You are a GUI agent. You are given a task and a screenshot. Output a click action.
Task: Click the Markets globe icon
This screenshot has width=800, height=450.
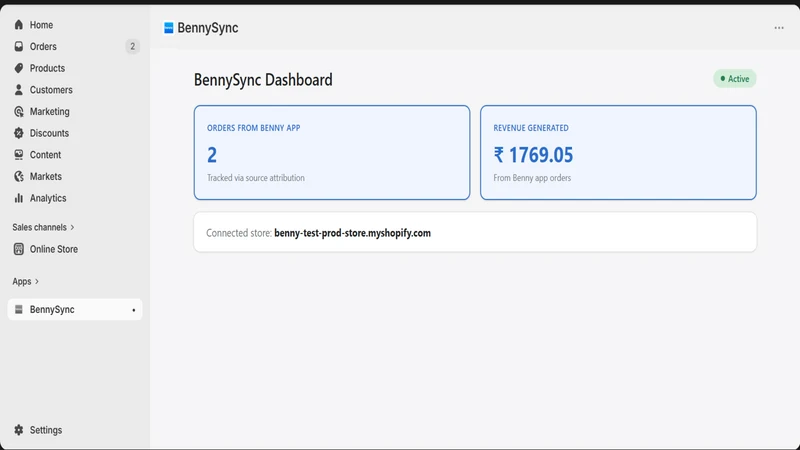tap(19, 177)
